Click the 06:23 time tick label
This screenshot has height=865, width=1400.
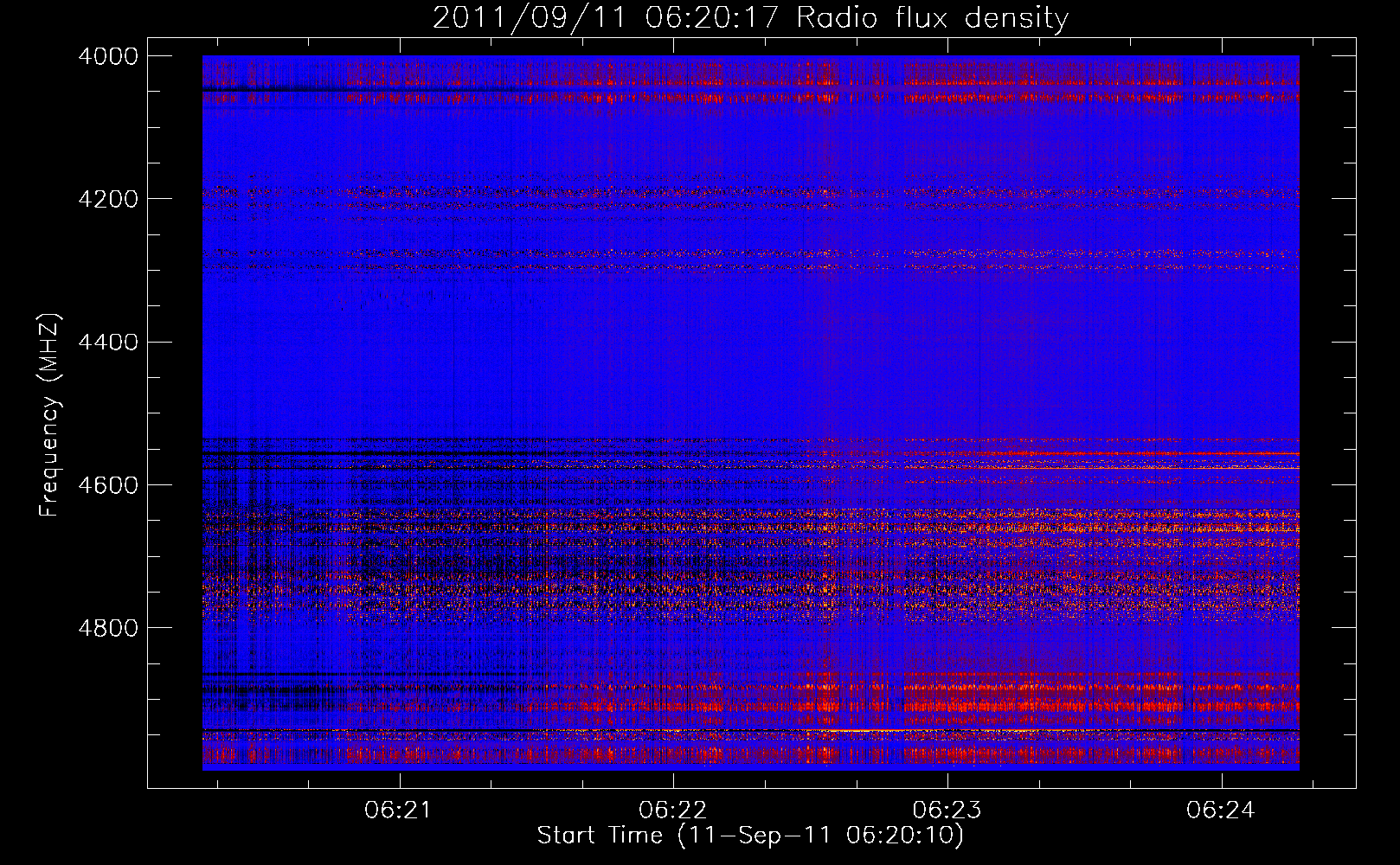click(x=947, y=811)
